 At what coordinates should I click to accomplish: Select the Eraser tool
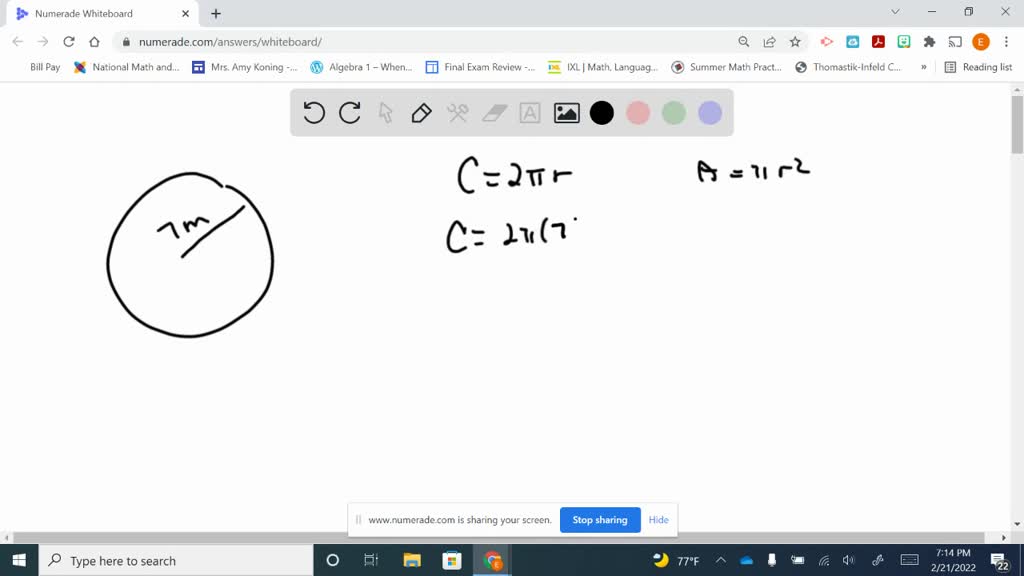tap(493, 113)
